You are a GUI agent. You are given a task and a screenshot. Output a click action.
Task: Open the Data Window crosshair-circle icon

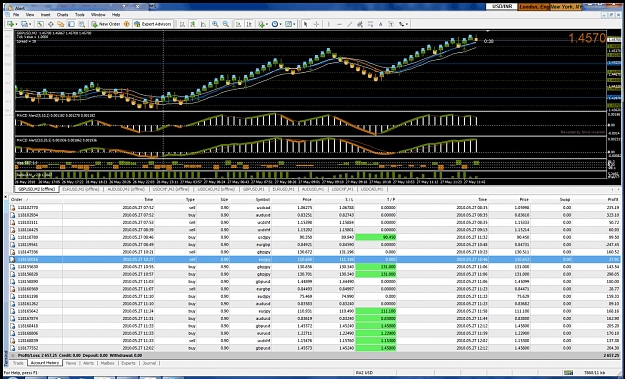point(51,24)
